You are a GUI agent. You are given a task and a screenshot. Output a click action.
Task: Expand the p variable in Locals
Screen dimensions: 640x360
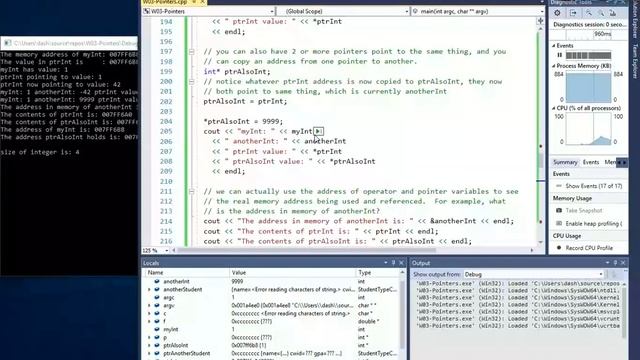click(149, 338)
